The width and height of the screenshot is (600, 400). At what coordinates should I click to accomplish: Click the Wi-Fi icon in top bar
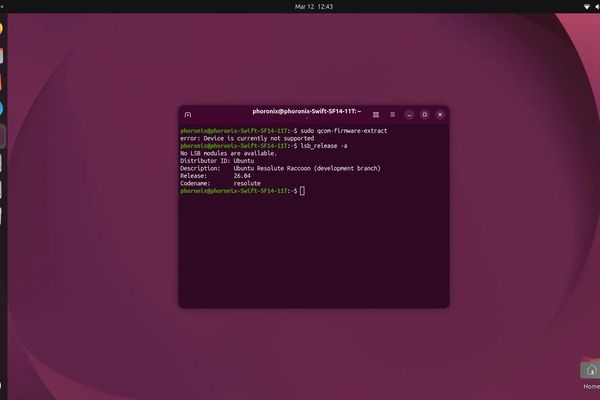tap(587, 7)
